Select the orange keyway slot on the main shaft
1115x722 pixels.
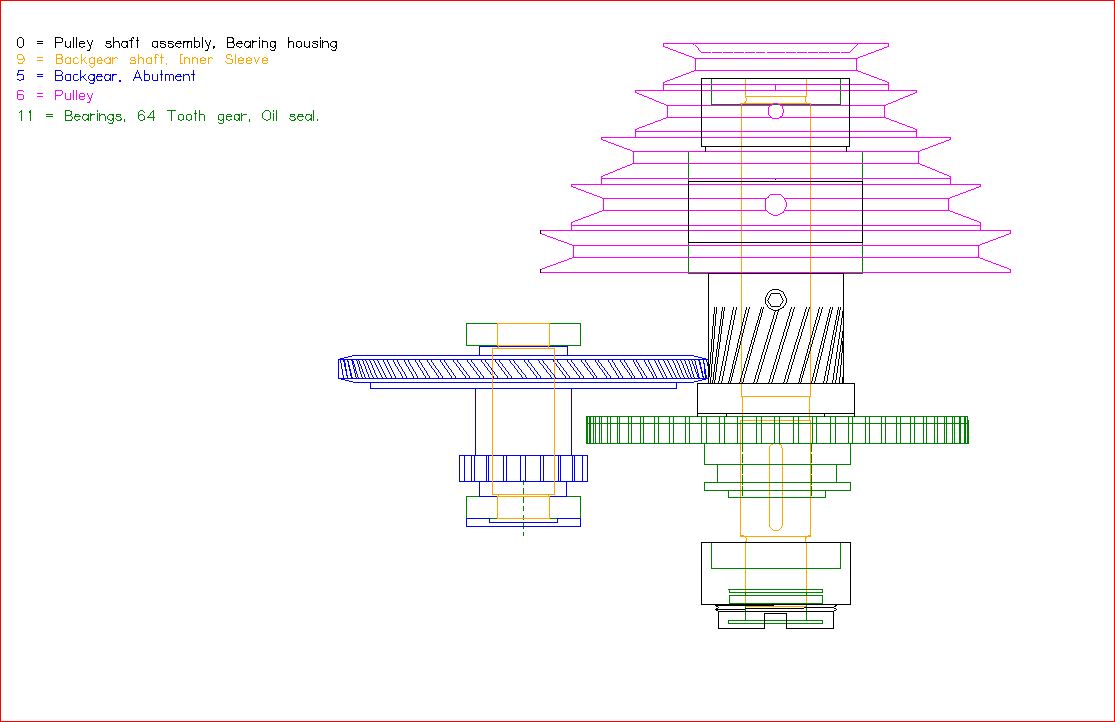[x=776, y=487]
